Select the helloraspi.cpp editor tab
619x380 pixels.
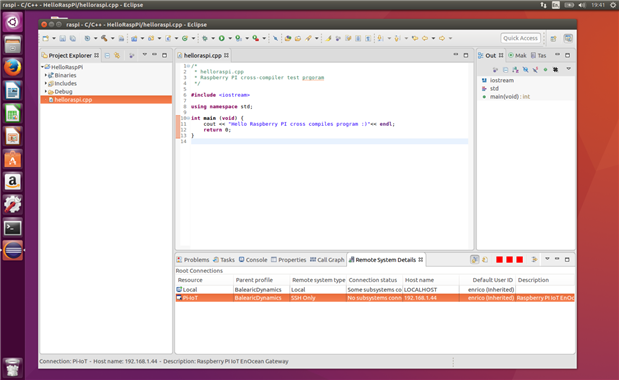203,55
